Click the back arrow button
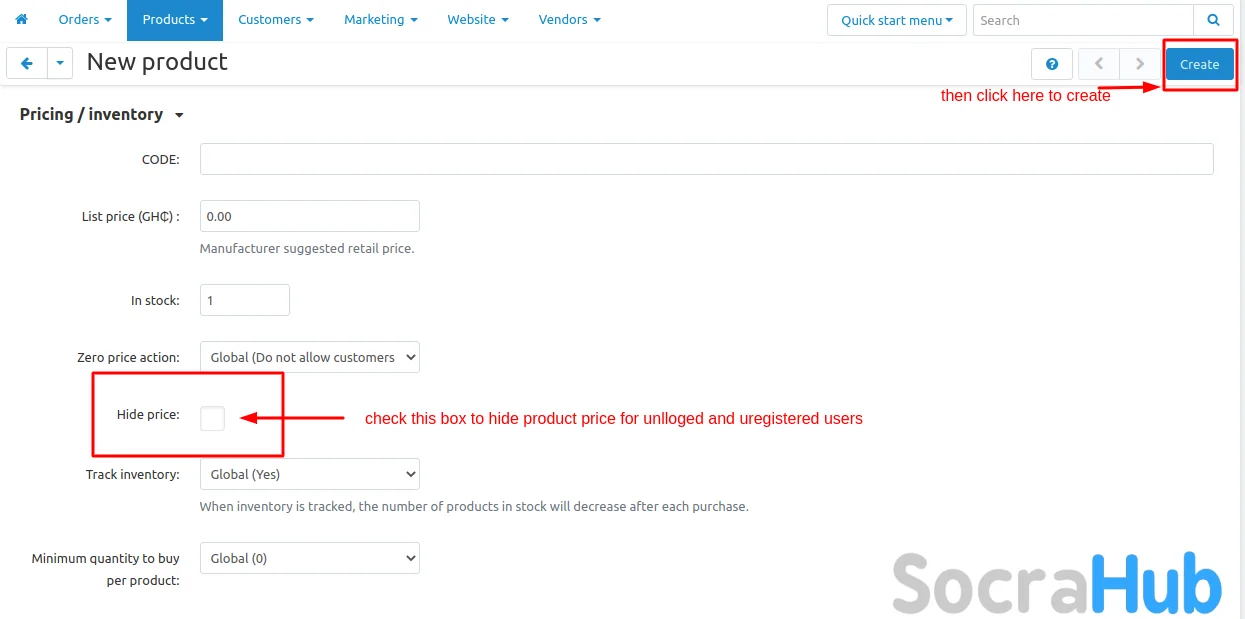 [27, 63]
